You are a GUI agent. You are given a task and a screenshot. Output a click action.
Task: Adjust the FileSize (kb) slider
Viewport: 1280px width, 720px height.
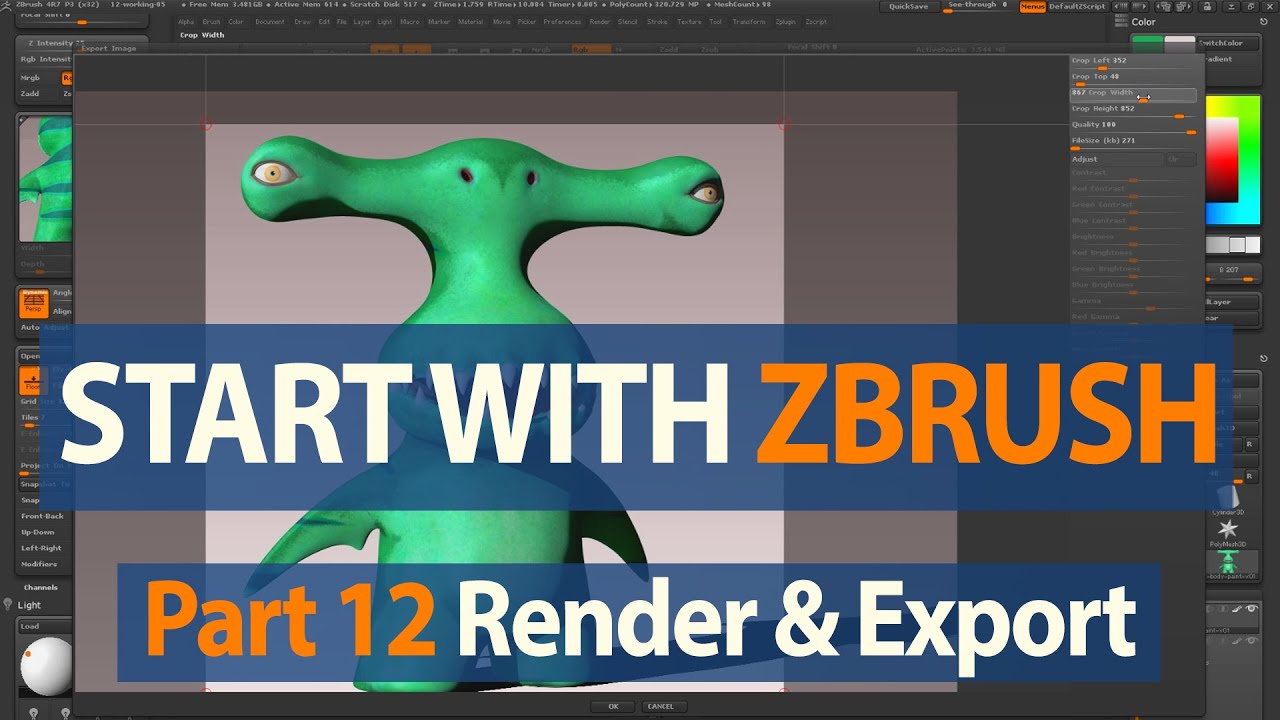1133,142
